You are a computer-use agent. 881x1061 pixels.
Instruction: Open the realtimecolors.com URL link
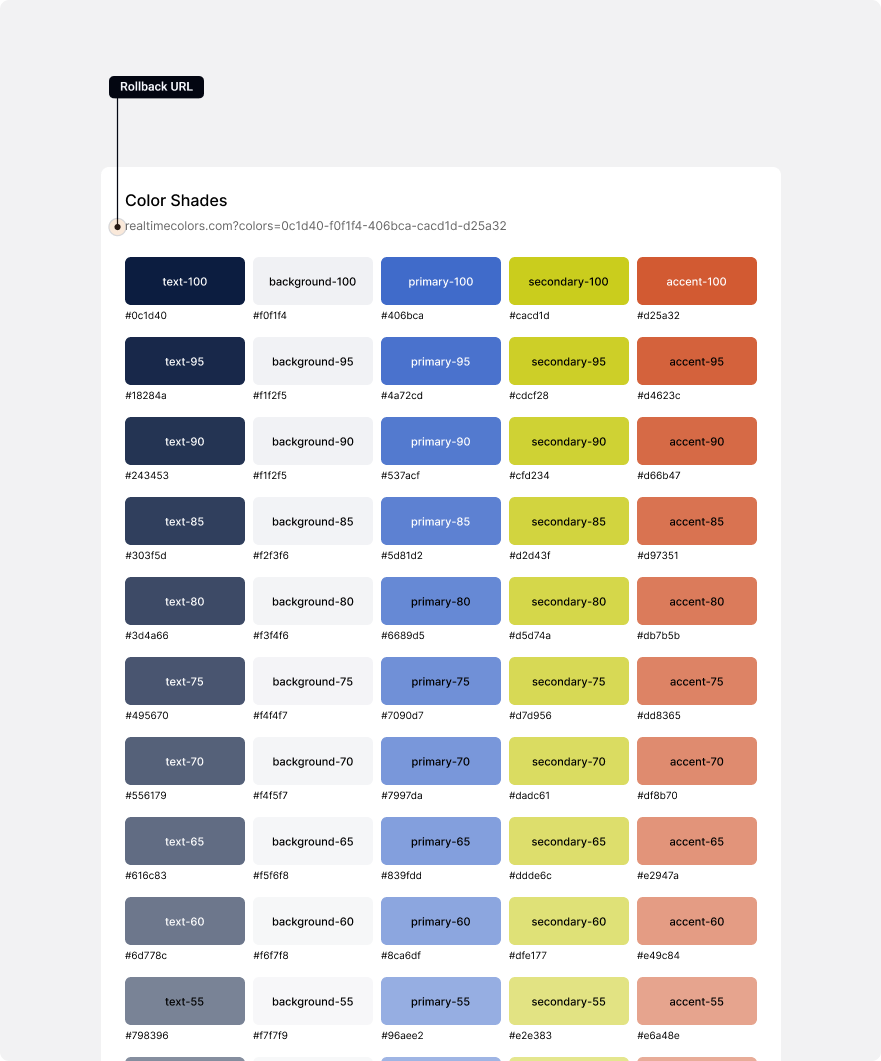click(316, 226)
